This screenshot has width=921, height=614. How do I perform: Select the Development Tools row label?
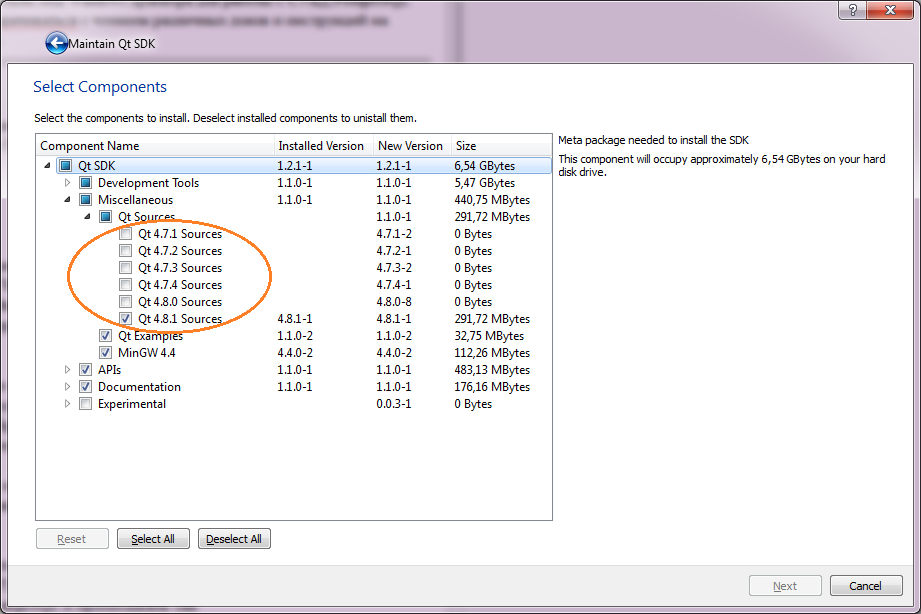pyautogui.click(x=149, y=183)
